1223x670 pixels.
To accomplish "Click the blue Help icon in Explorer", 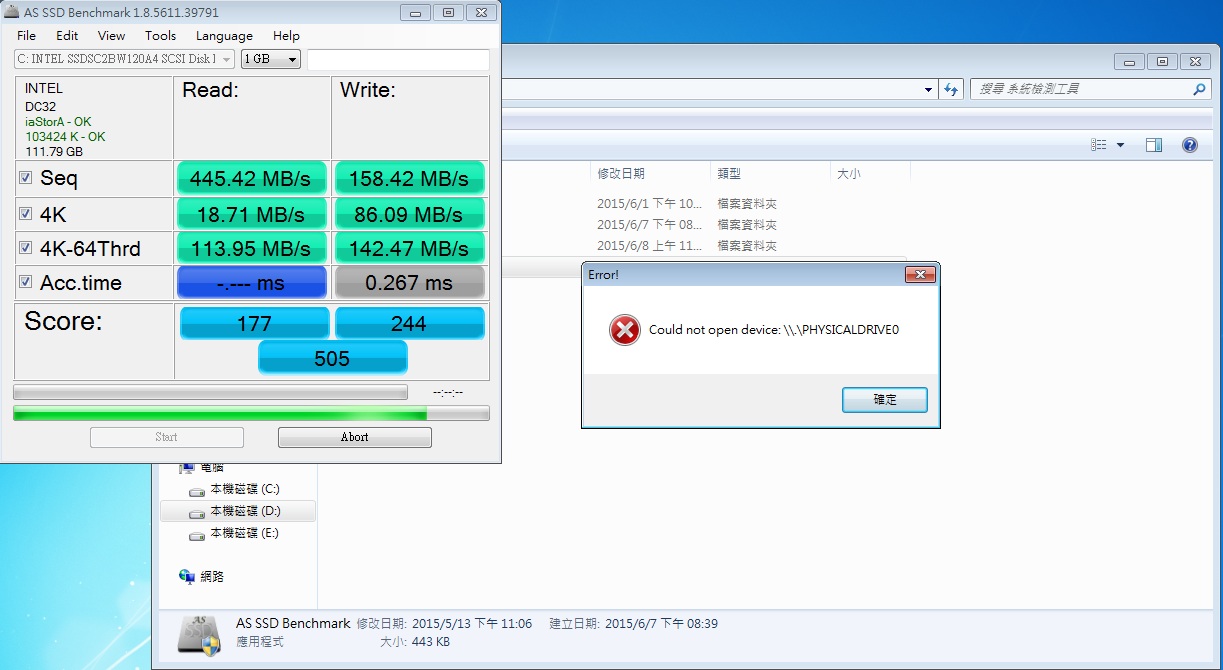I will (1189, 145).
